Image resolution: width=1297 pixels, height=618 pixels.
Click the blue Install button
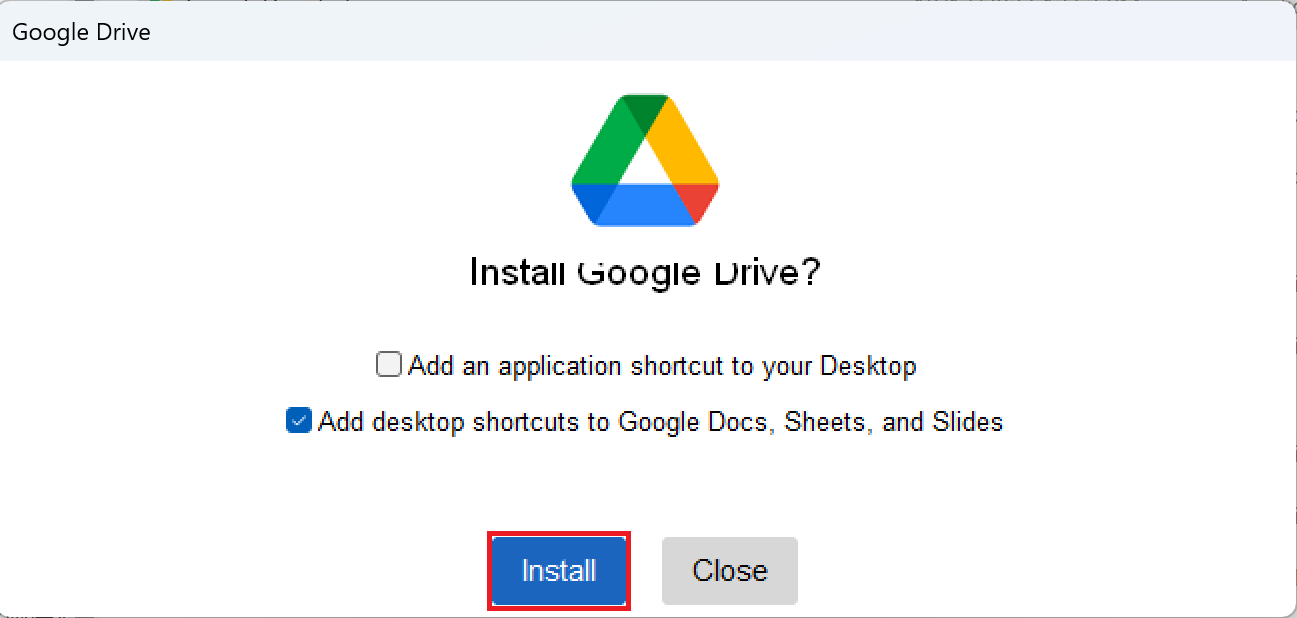pos(559,571)
